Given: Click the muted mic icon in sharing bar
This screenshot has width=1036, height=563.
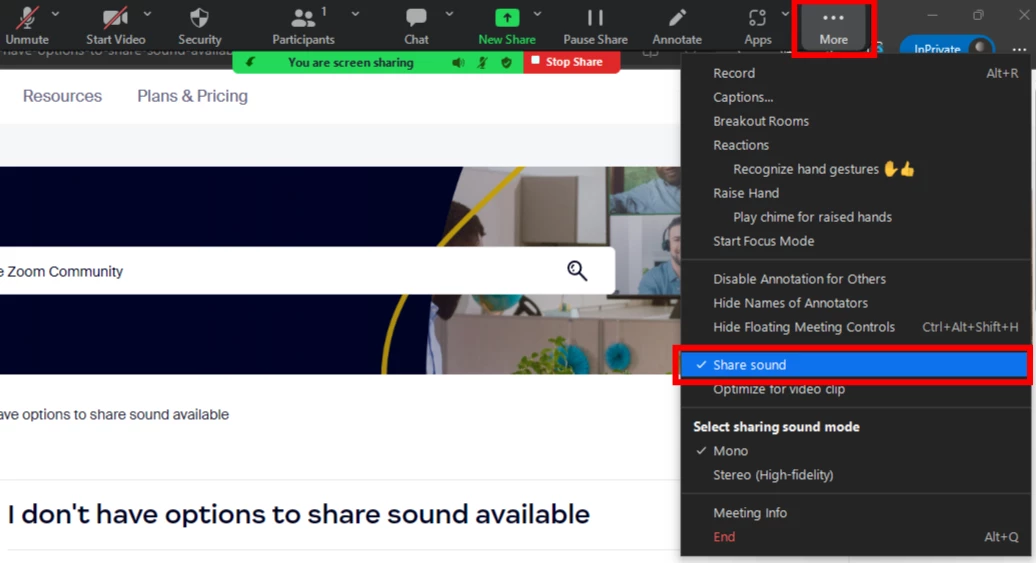Looking at the screenshot, I should [x=482, y=63].
